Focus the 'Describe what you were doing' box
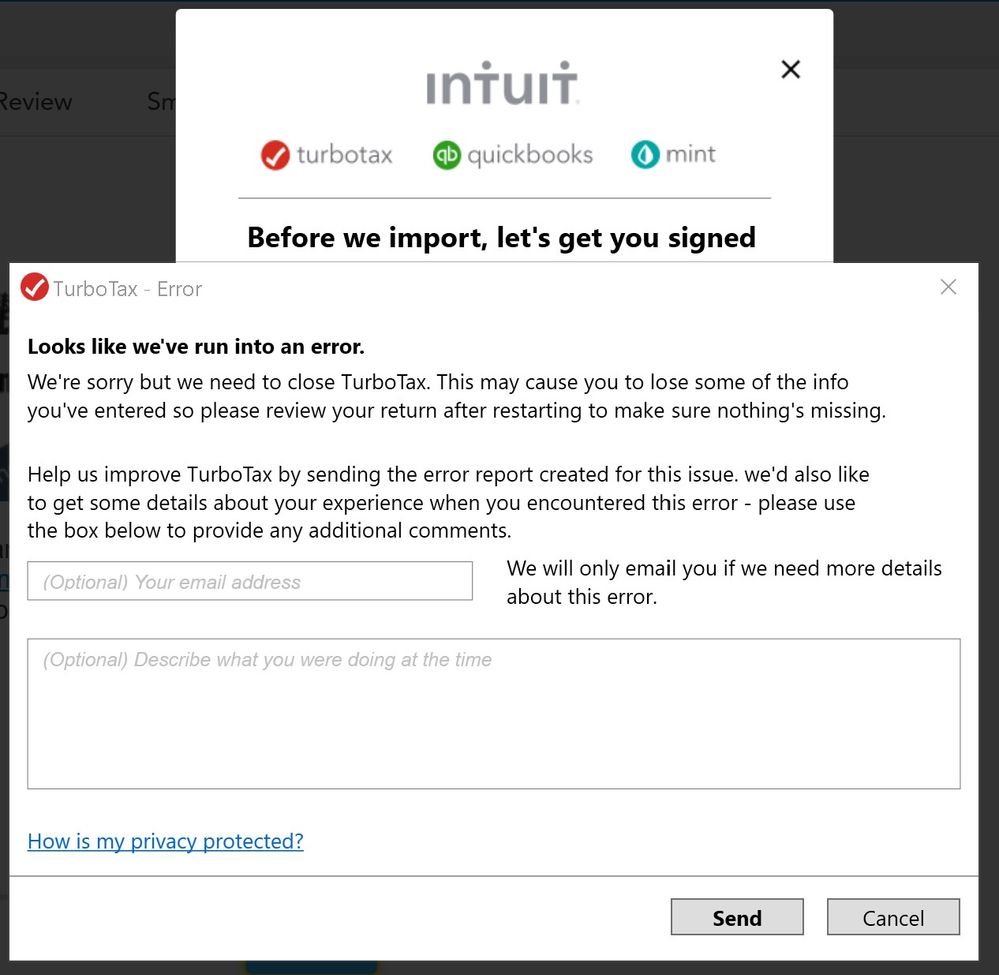This screenshot has height=975, width=999. tap(494, 714)
